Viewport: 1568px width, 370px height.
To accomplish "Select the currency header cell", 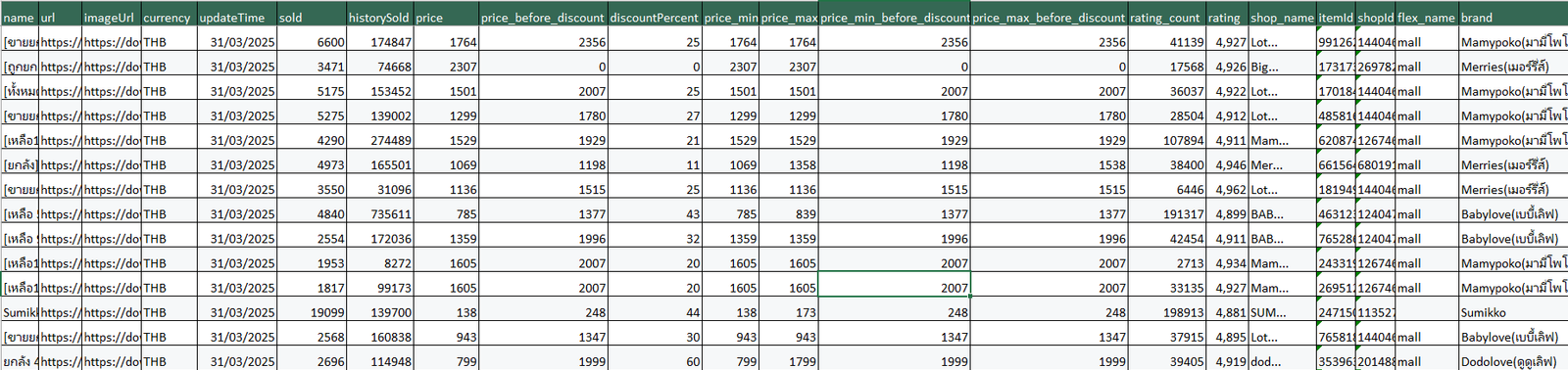I will click(x=169, y=18).
